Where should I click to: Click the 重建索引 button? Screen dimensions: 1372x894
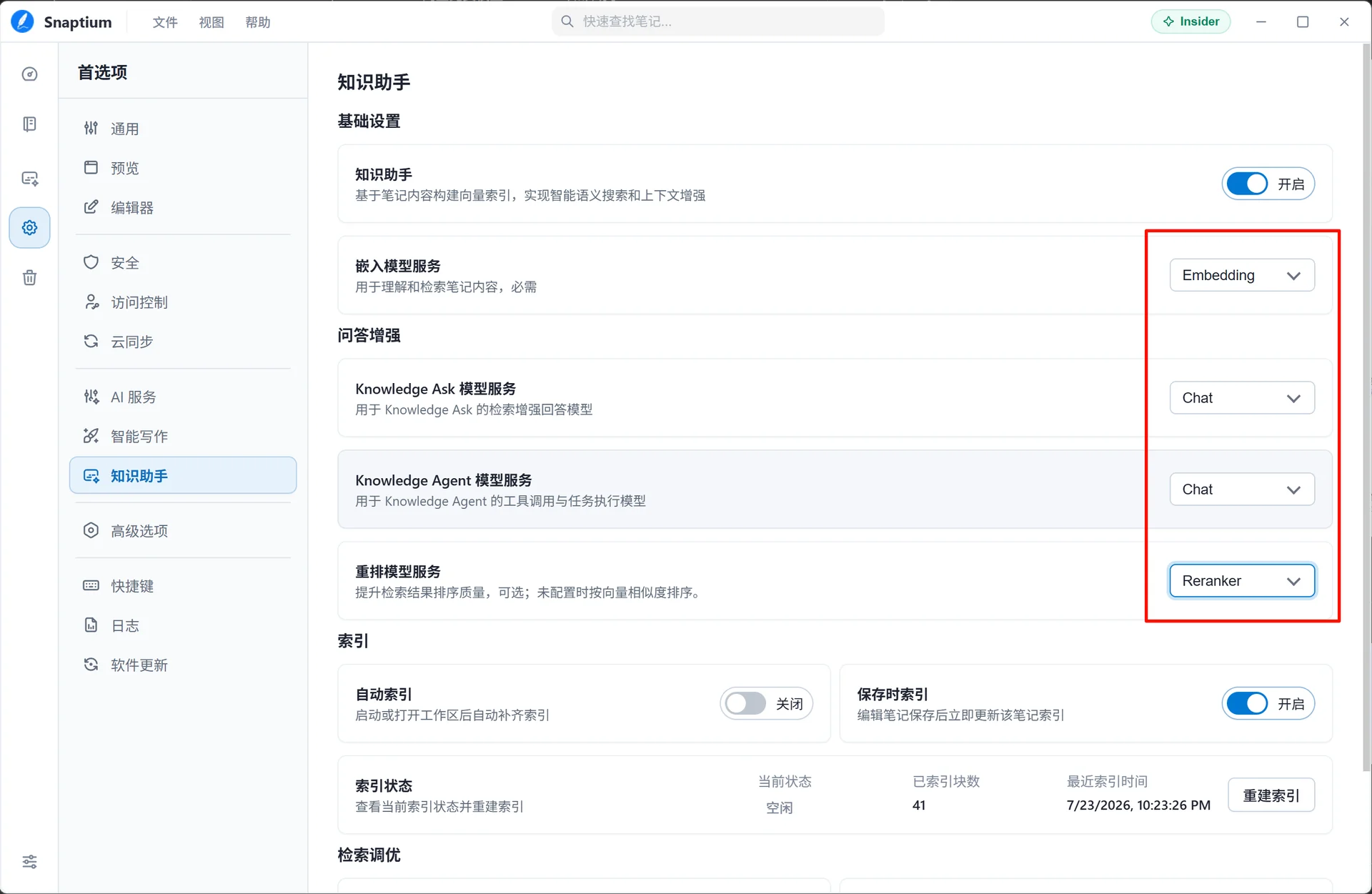point(1271,795)
